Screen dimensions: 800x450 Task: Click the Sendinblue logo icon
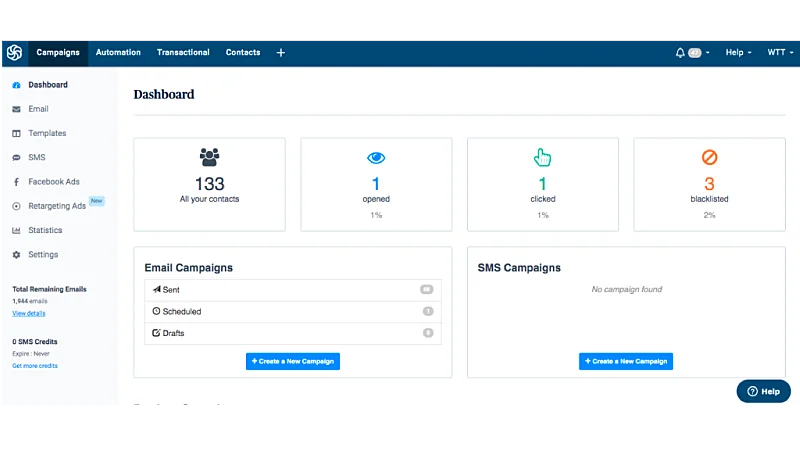point(15,53)
